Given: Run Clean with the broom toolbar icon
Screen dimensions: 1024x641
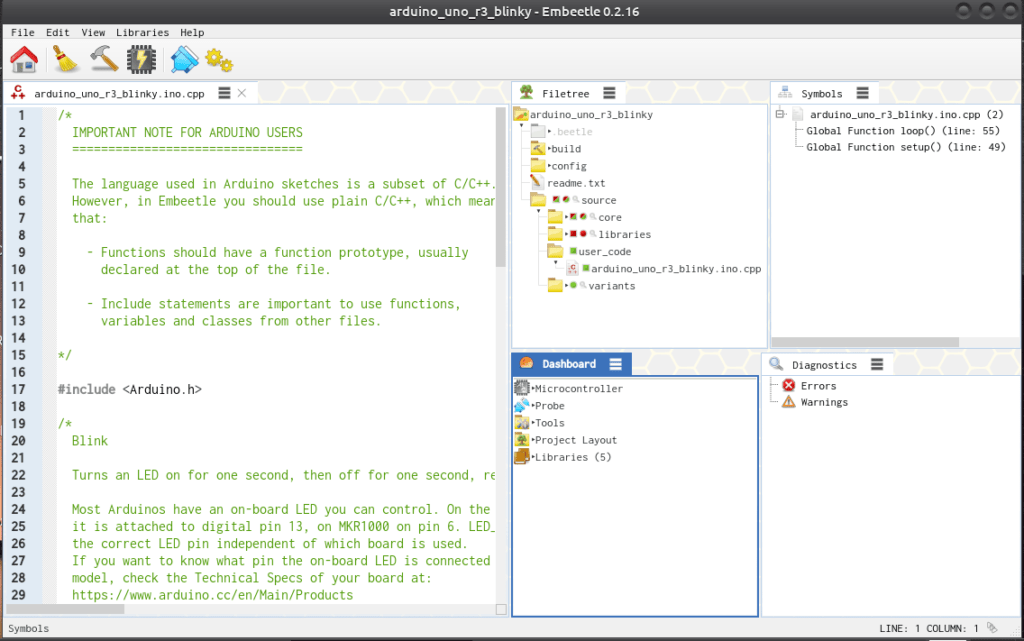Looking at the screenshot, I should (65, 59).
